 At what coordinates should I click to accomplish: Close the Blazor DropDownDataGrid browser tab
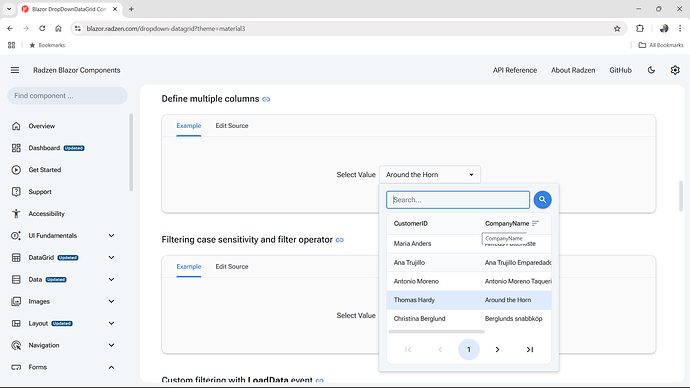(x=115, y=9)
